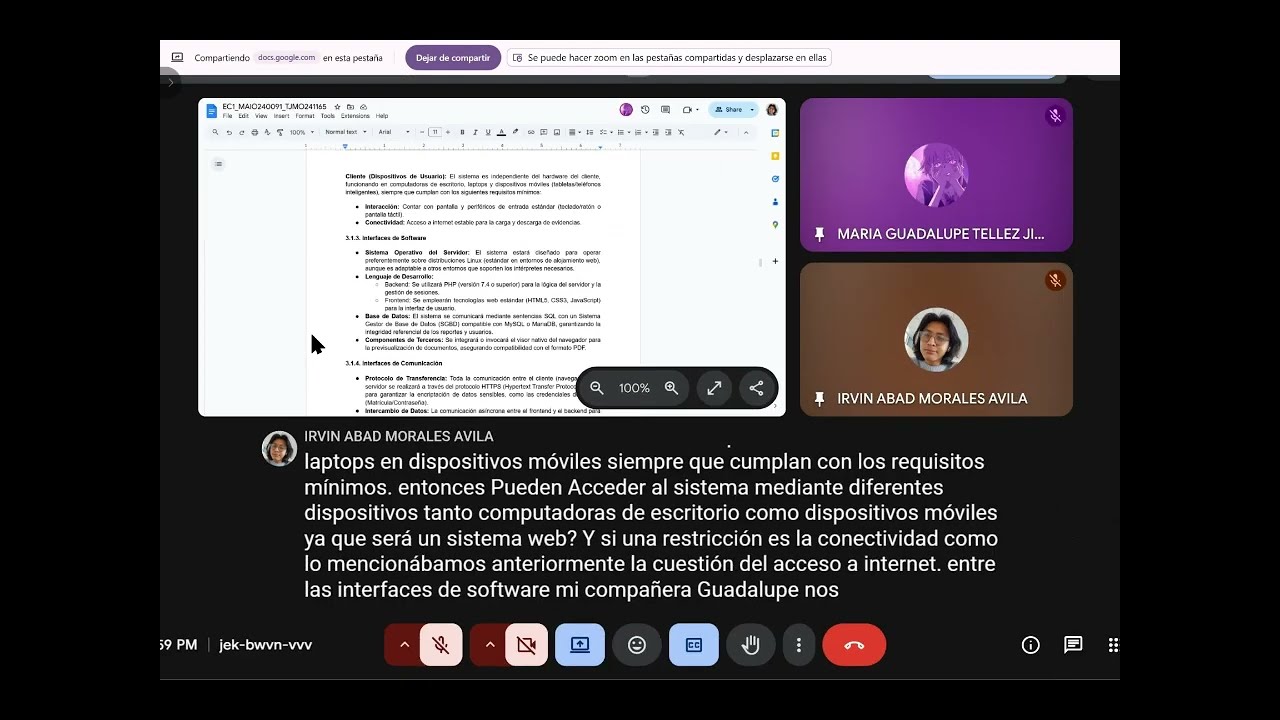This screenshot has height=720, width=1280.
Task: Click the 100% zoom level on overlay
Action: point(634,388)
